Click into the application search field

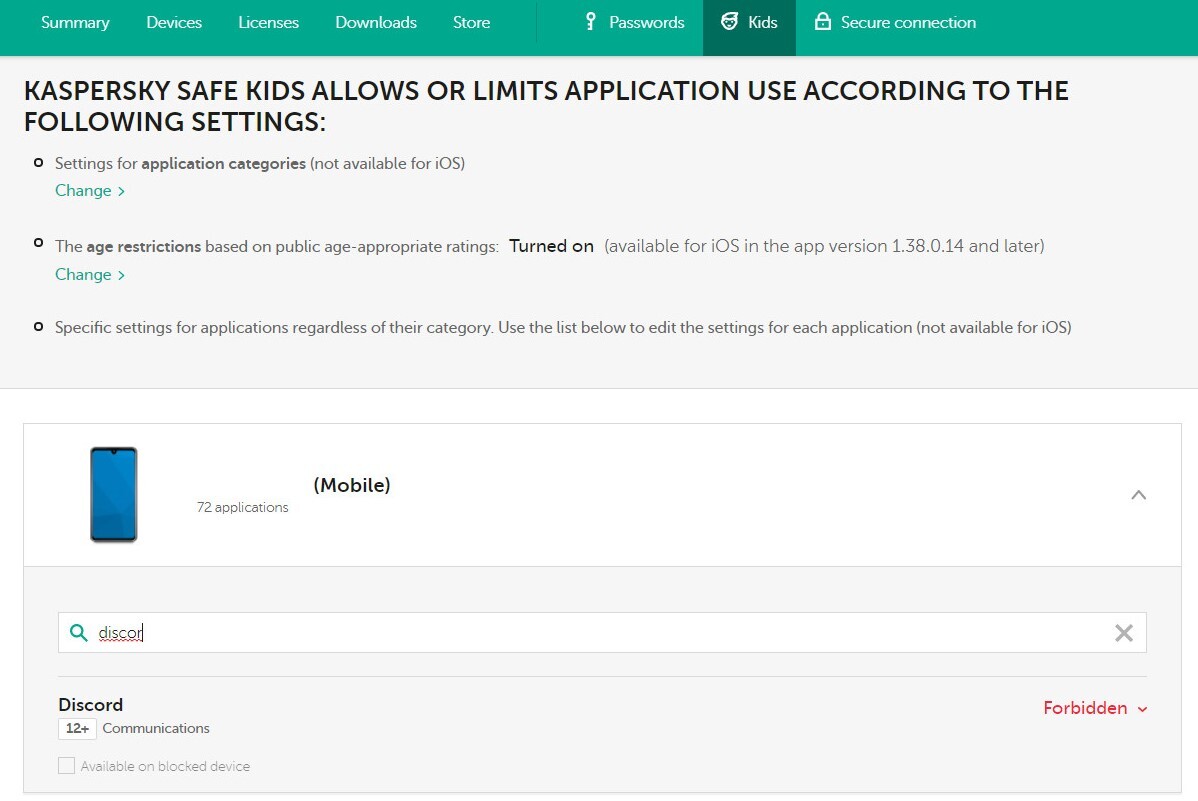(x=600, y=633)
